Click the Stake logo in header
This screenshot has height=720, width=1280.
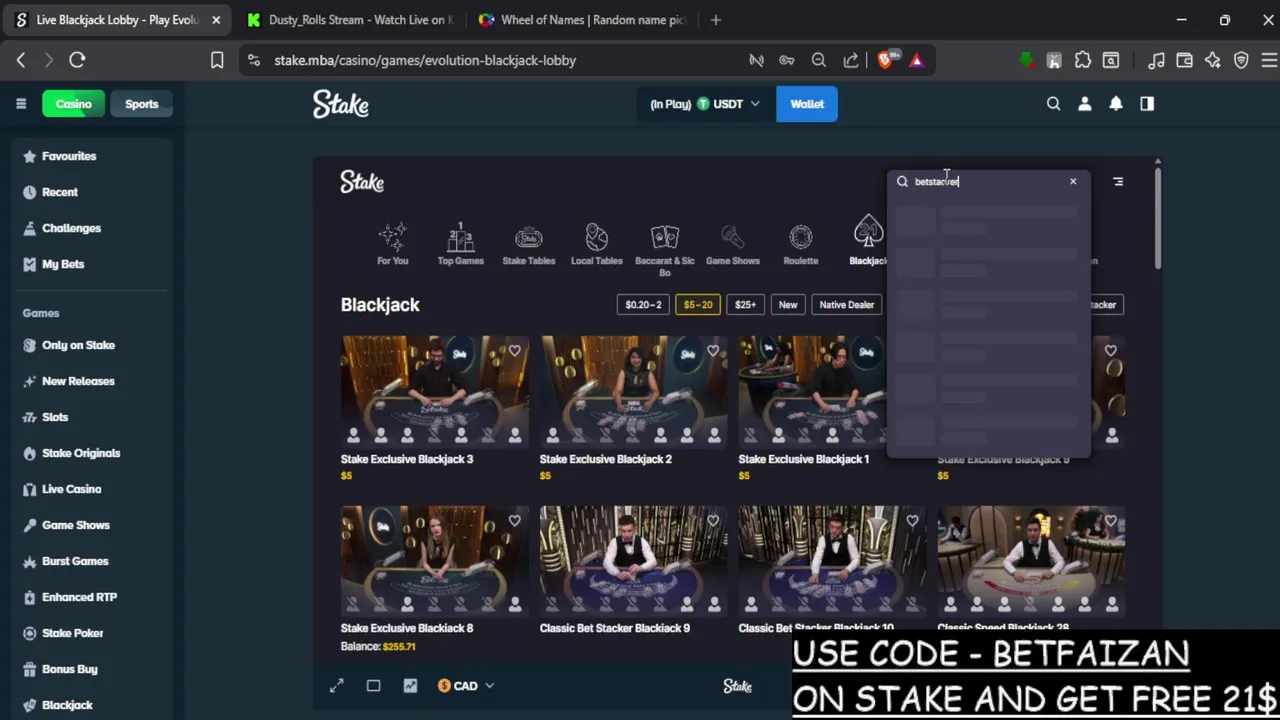(x=341, y=104)
